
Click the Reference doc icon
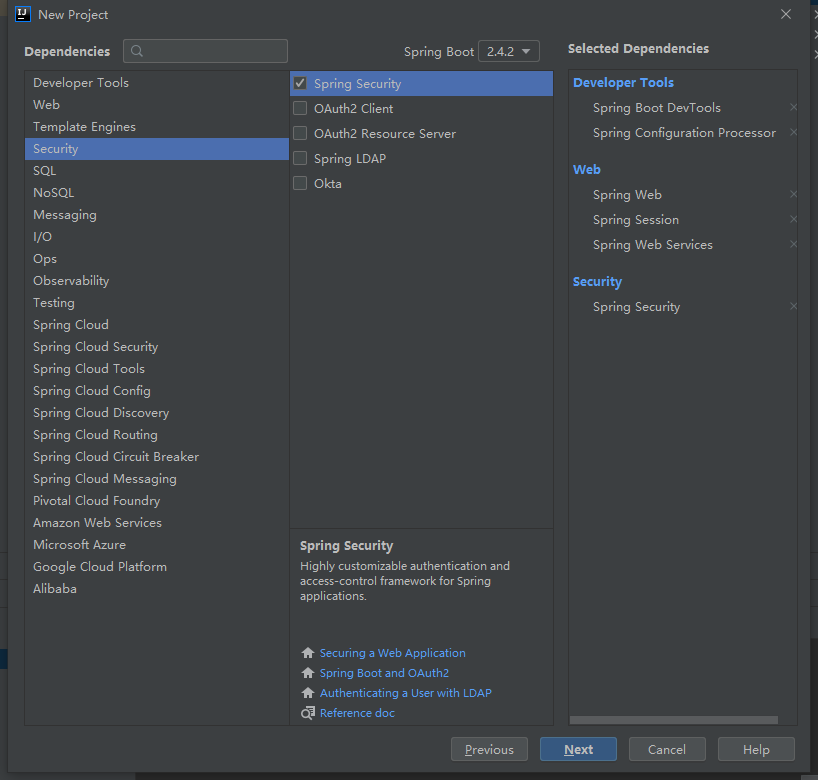pyautogui.click(x=308, y=713)
